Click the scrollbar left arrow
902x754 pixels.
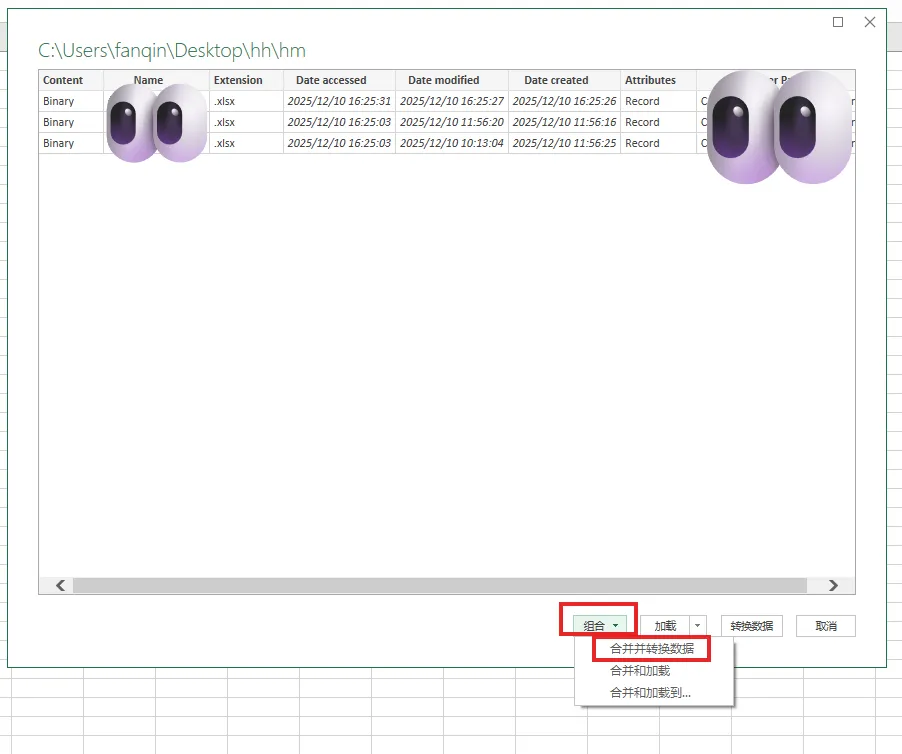coord(60,585)
